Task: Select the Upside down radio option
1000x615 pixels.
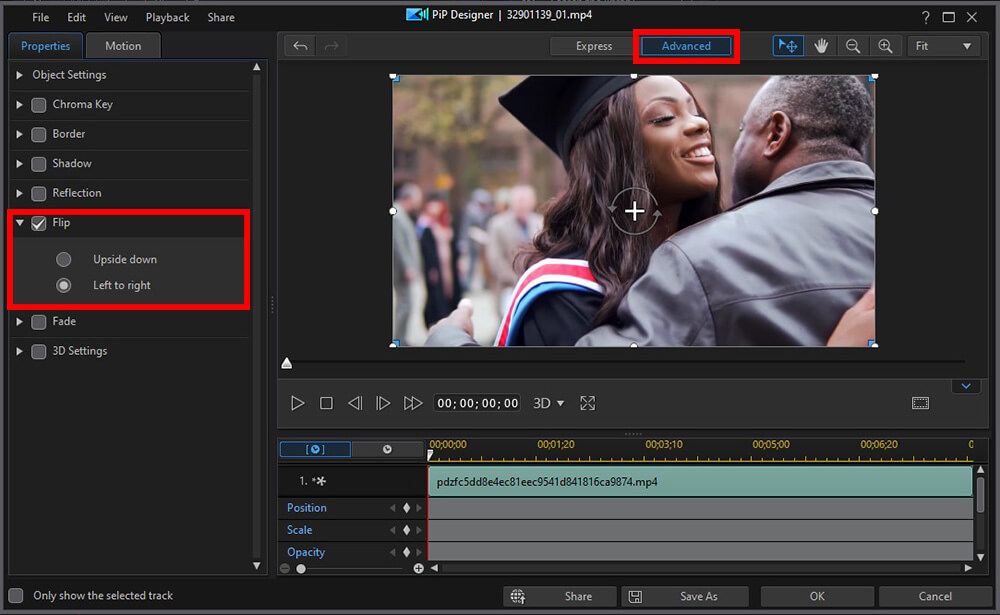Action: (x=64, y=259)
